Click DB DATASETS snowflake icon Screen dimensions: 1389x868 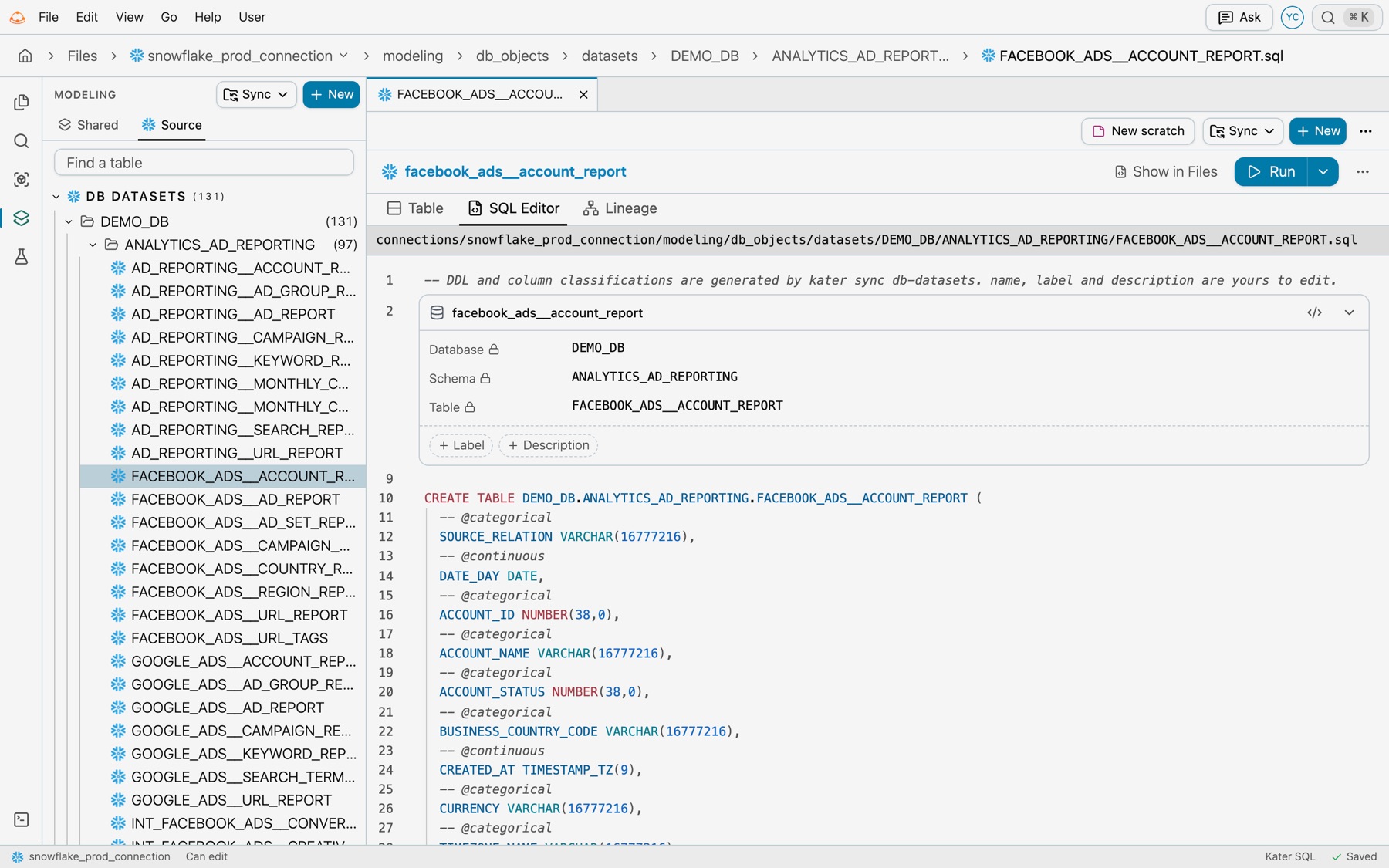click(x=74, y=196)
